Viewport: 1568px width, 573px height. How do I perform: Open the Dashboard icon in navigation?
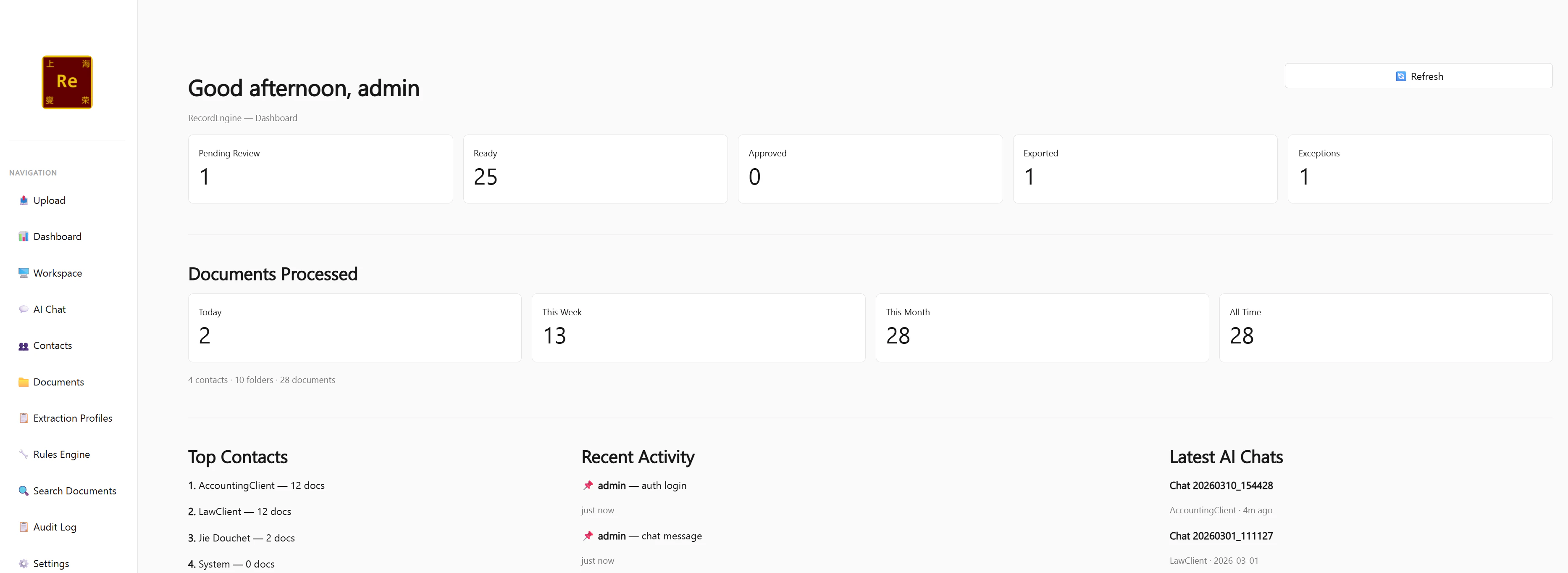coord(23,236)
